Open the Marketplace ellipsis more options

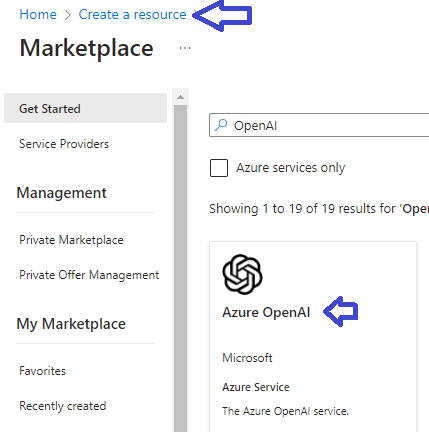pos(185,48)
